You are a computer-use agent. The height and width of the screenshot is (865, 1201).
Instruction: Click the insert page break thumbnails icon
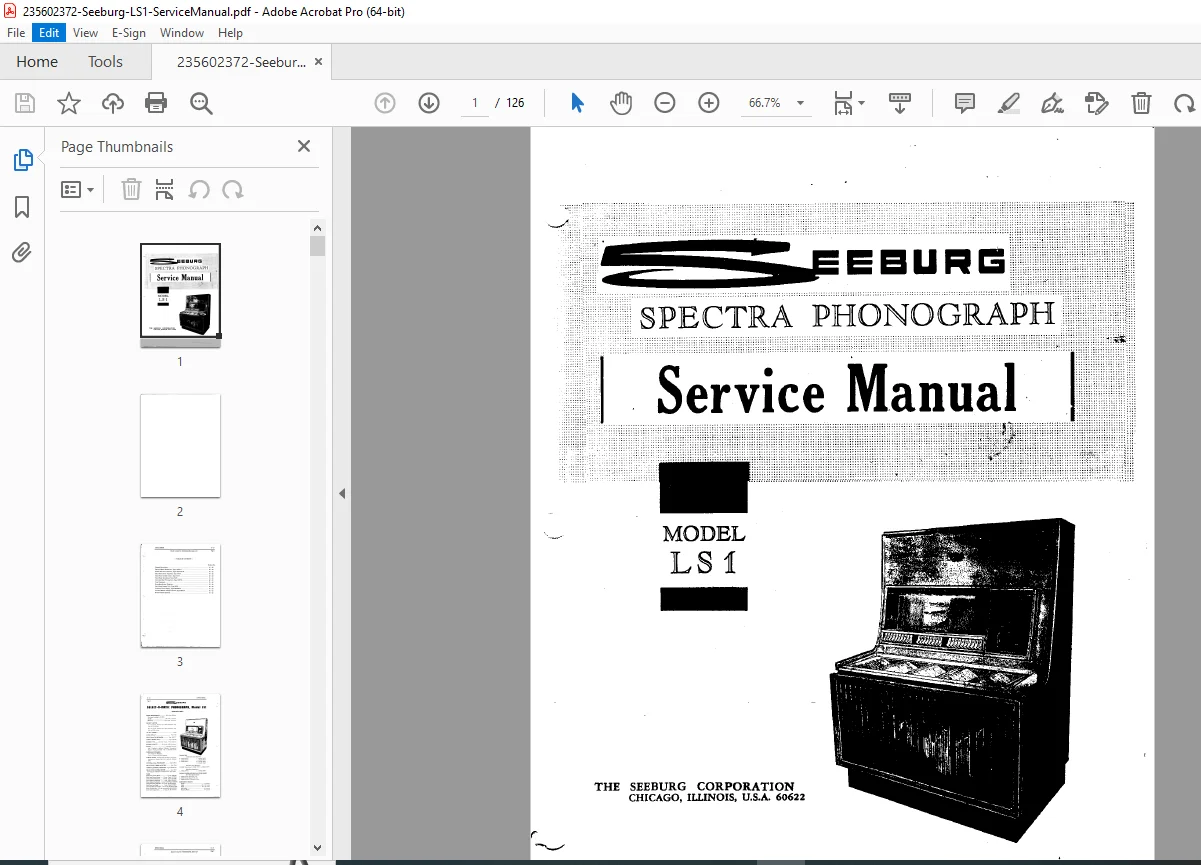[x=165, y=190]
